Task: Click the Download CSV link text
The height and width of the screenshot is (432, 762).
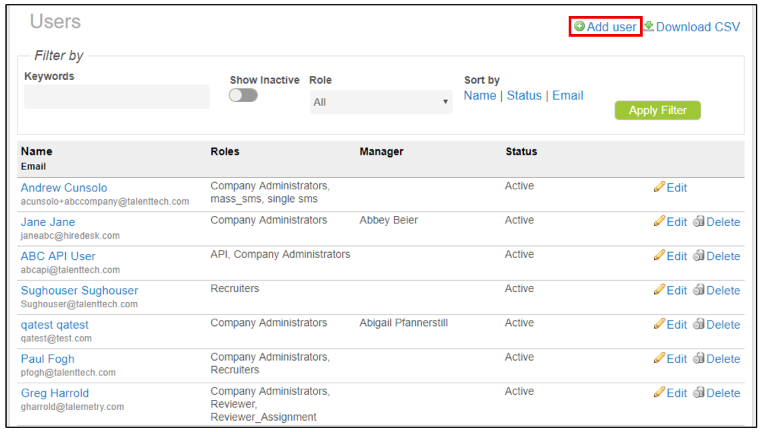Action: (x=698, y=27)
